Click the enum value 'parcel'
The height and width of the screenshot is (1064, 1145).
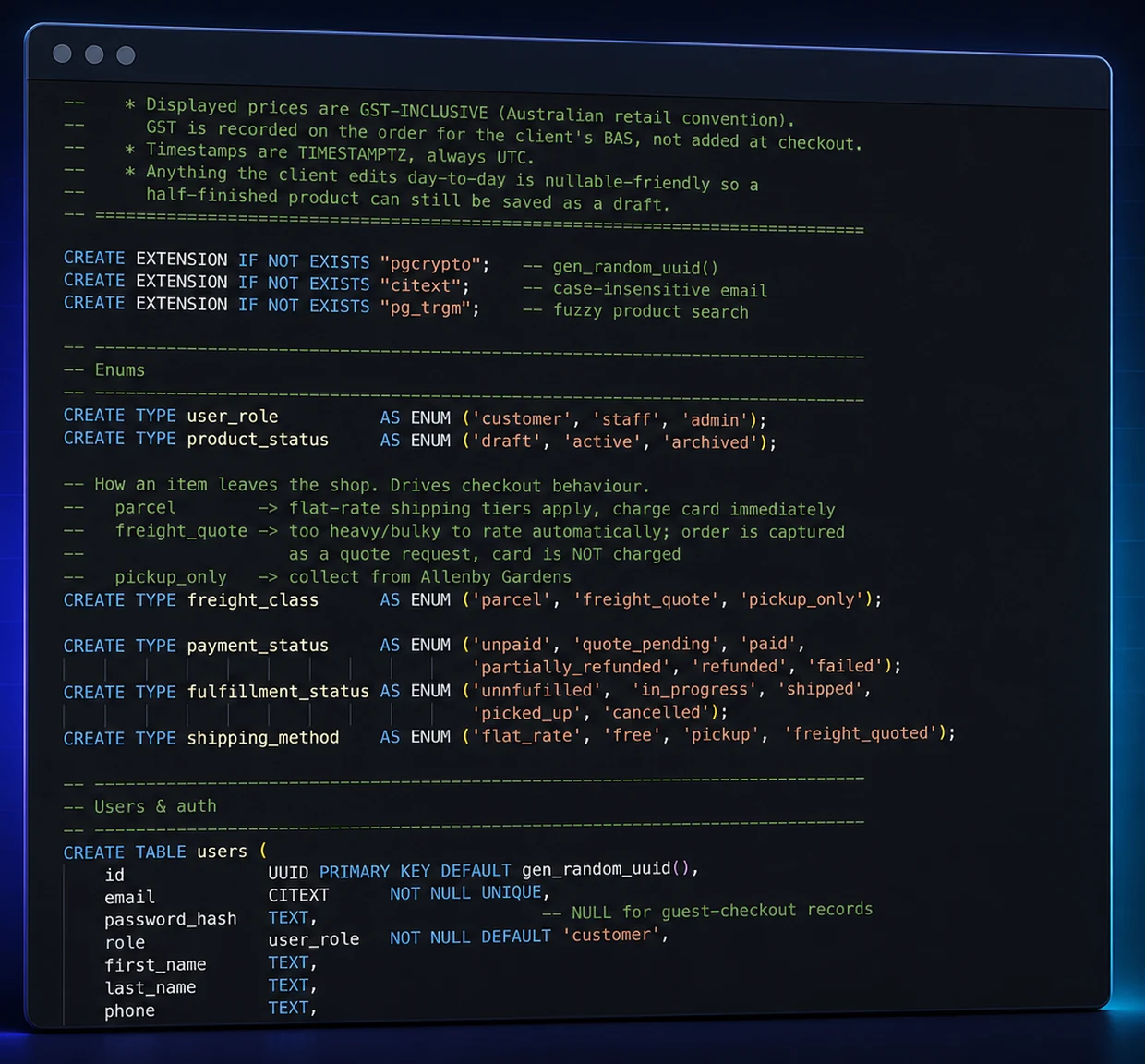coord(512,600)
